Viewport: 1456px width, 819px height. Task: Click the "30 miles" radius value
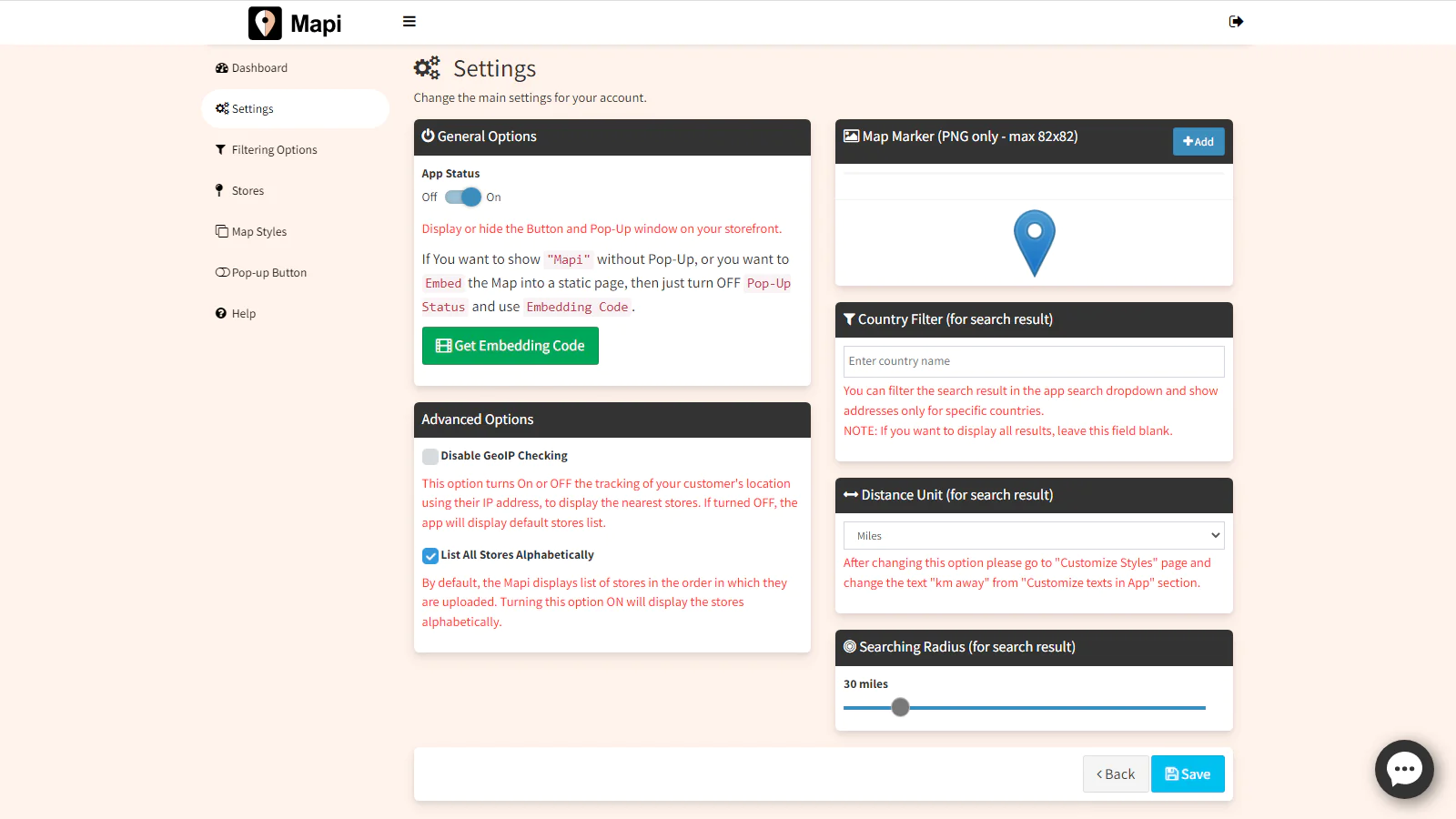click(x=865, y=684)
